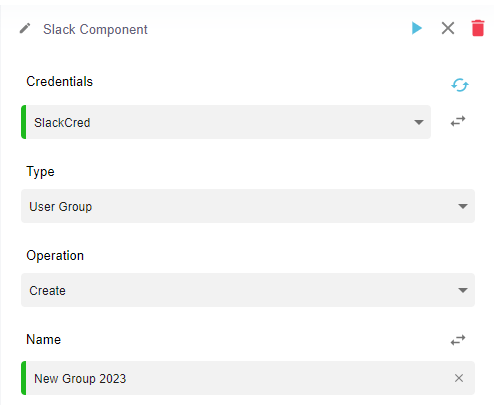Refresh the credentials list
Screen dimensions: 494x405
click(x=460, y=85)
